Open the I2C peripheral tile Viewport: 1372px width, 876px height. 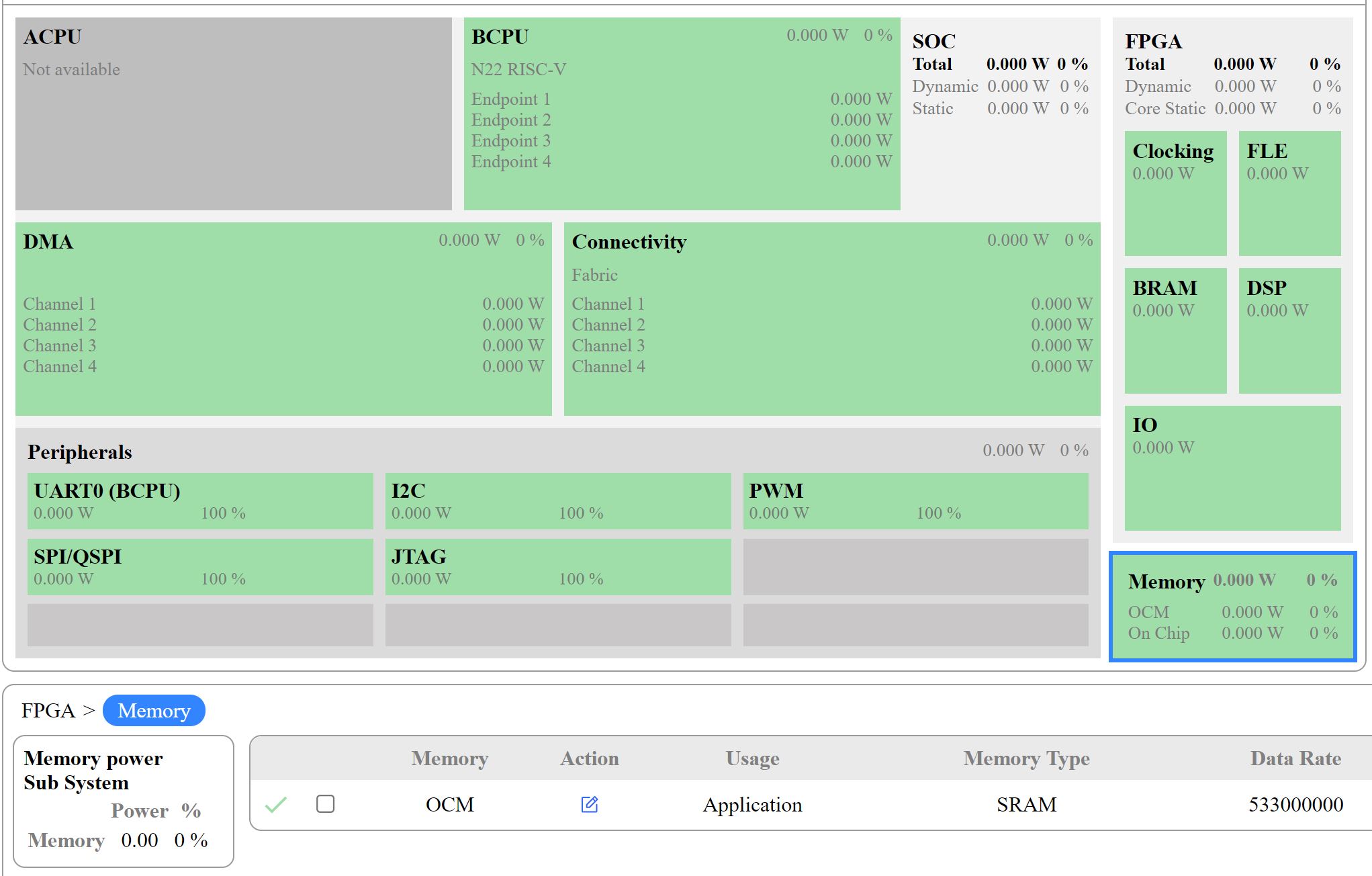point(558,501)
